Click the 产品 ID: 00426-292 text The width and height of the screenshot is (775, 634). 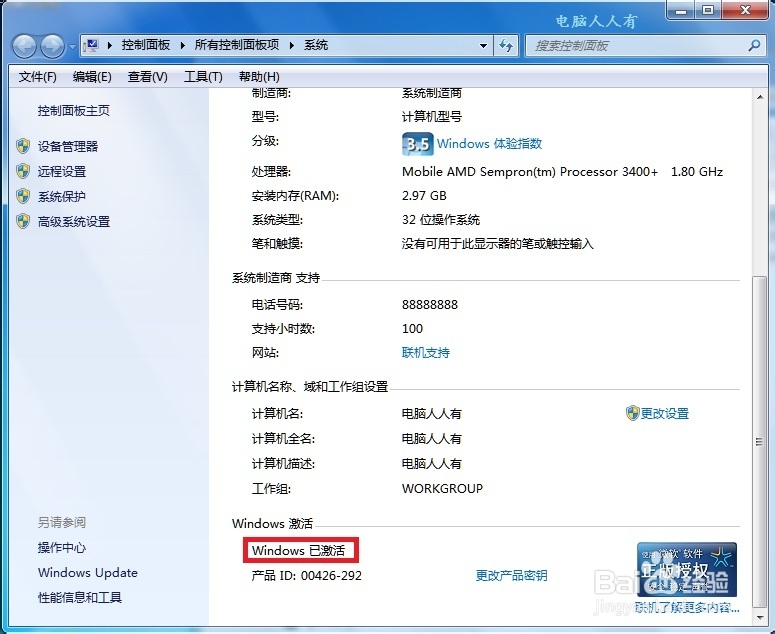306,576
